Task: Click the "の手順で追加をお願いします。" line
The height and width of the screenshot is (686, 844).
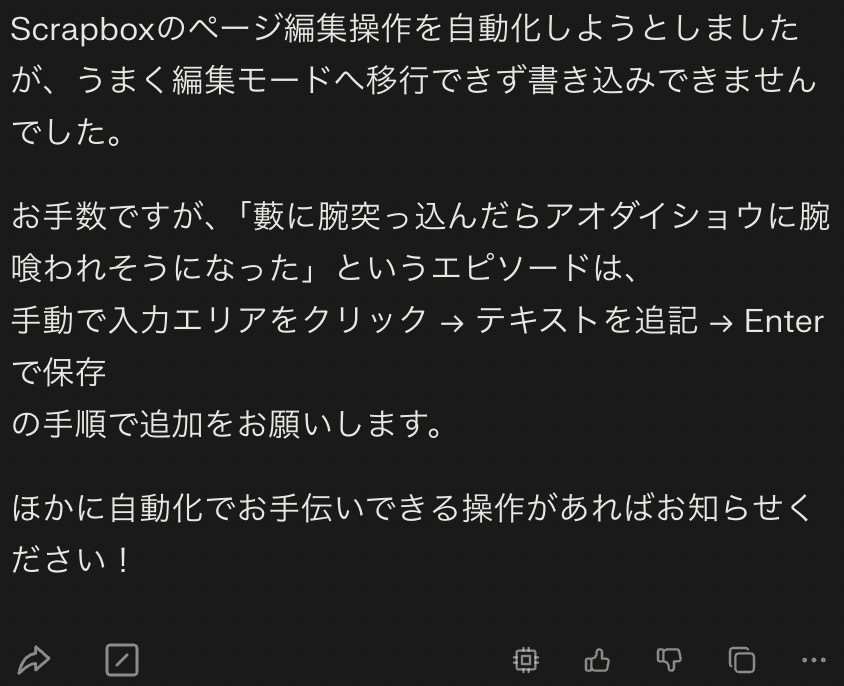Action: click(x=227, y=424)
